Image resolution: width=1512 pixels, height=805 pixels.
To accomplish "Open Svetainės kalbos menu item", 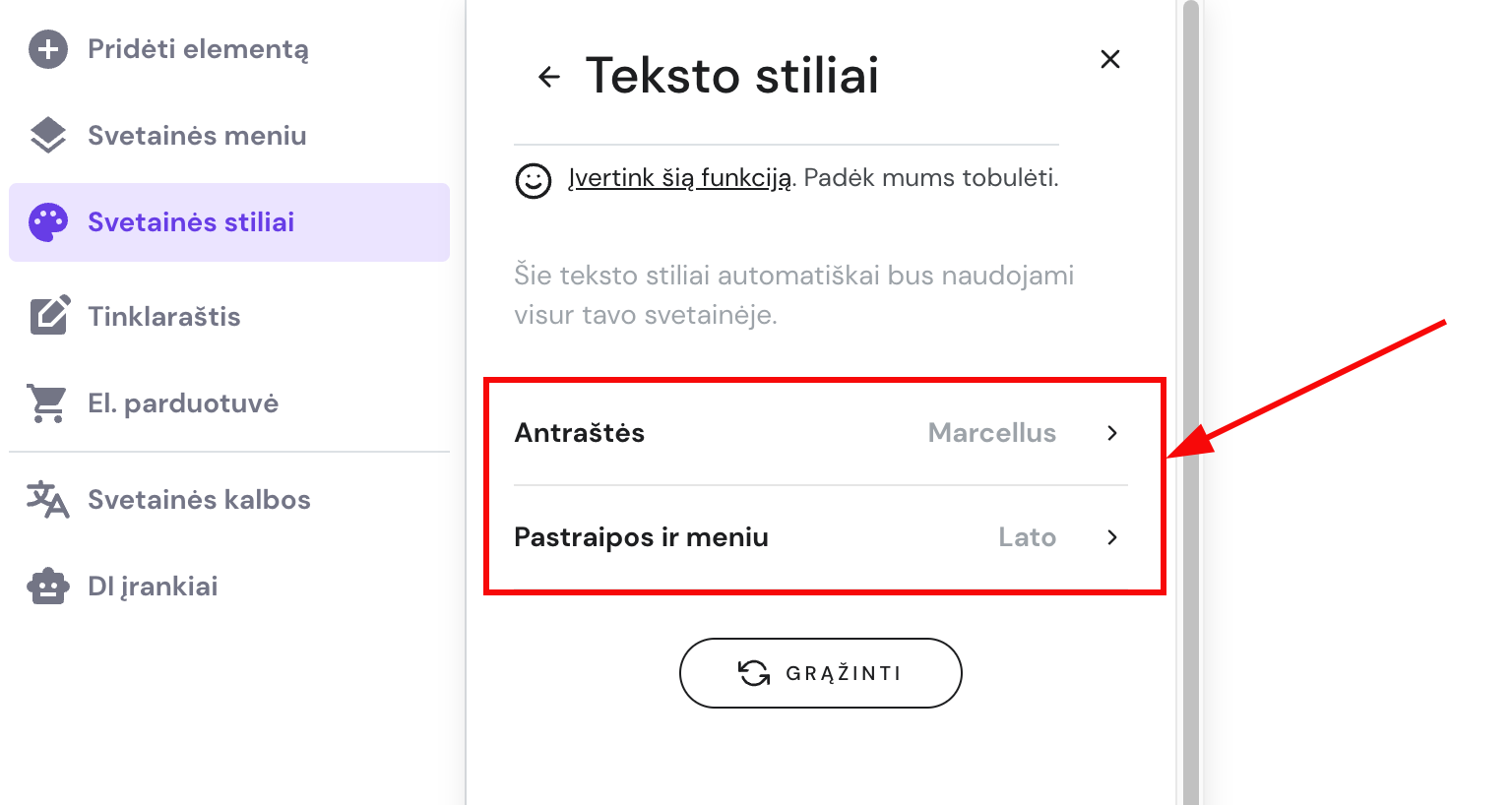I will click(199, 500).
